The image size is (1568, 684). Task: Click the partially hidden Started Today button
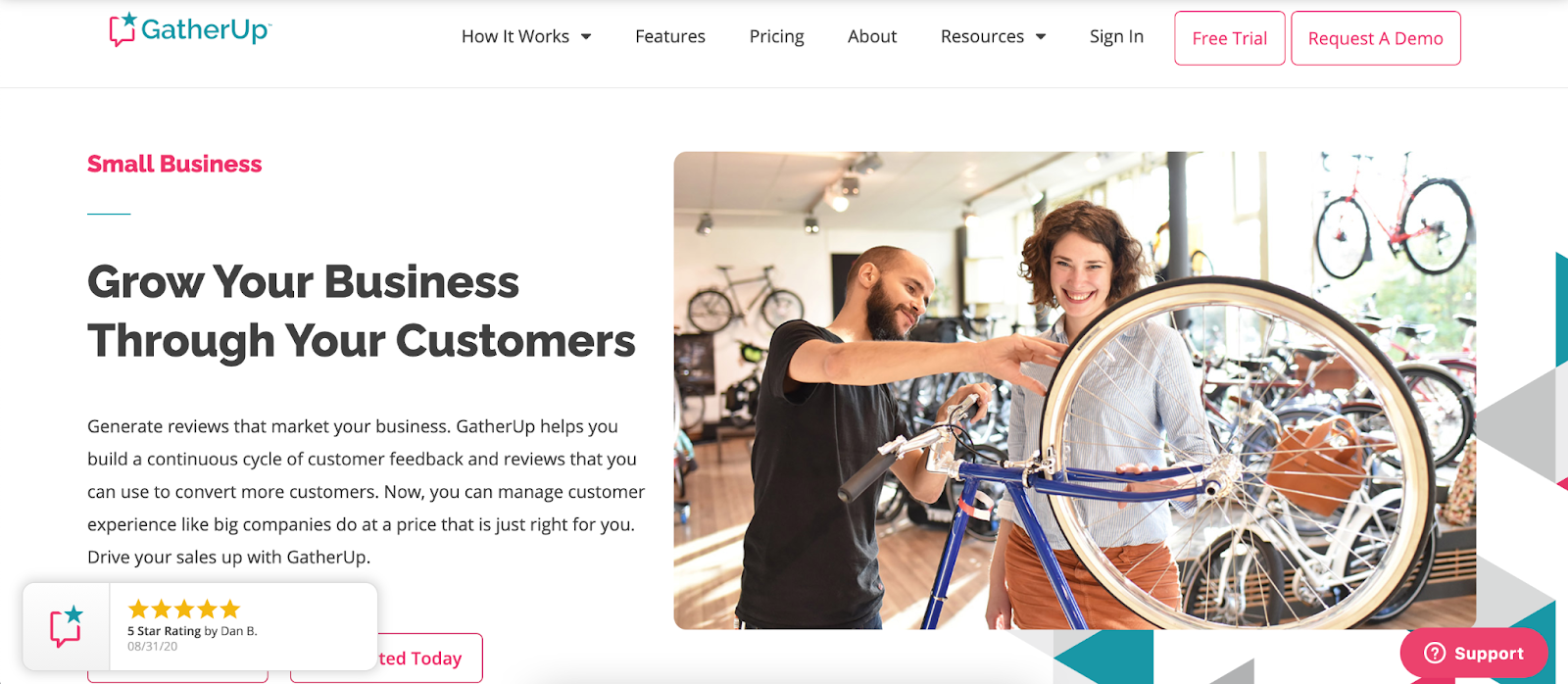[430, 659]
